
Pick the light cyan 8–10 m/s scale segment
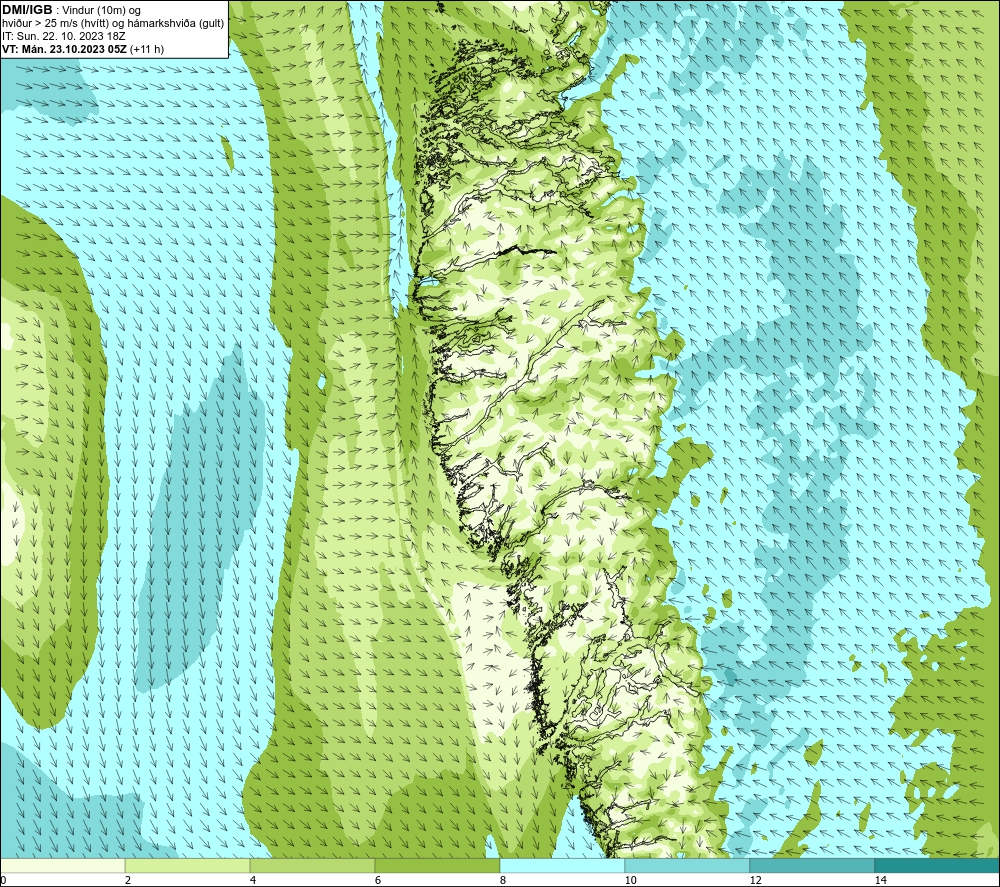pyautogui.click(x=562, y=865)
